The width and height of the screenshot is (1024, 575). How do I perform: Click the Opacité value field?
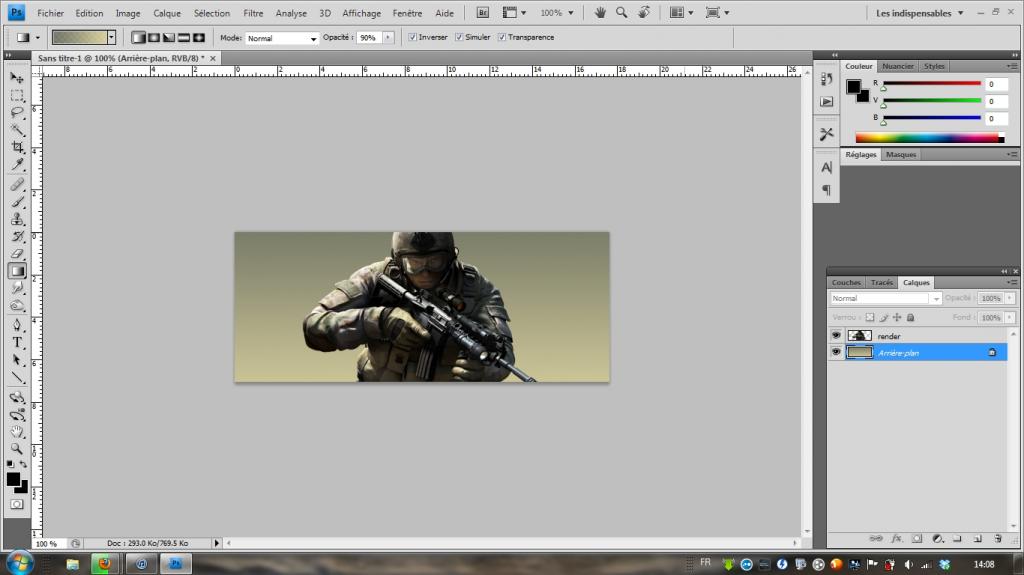click(369, 38)
